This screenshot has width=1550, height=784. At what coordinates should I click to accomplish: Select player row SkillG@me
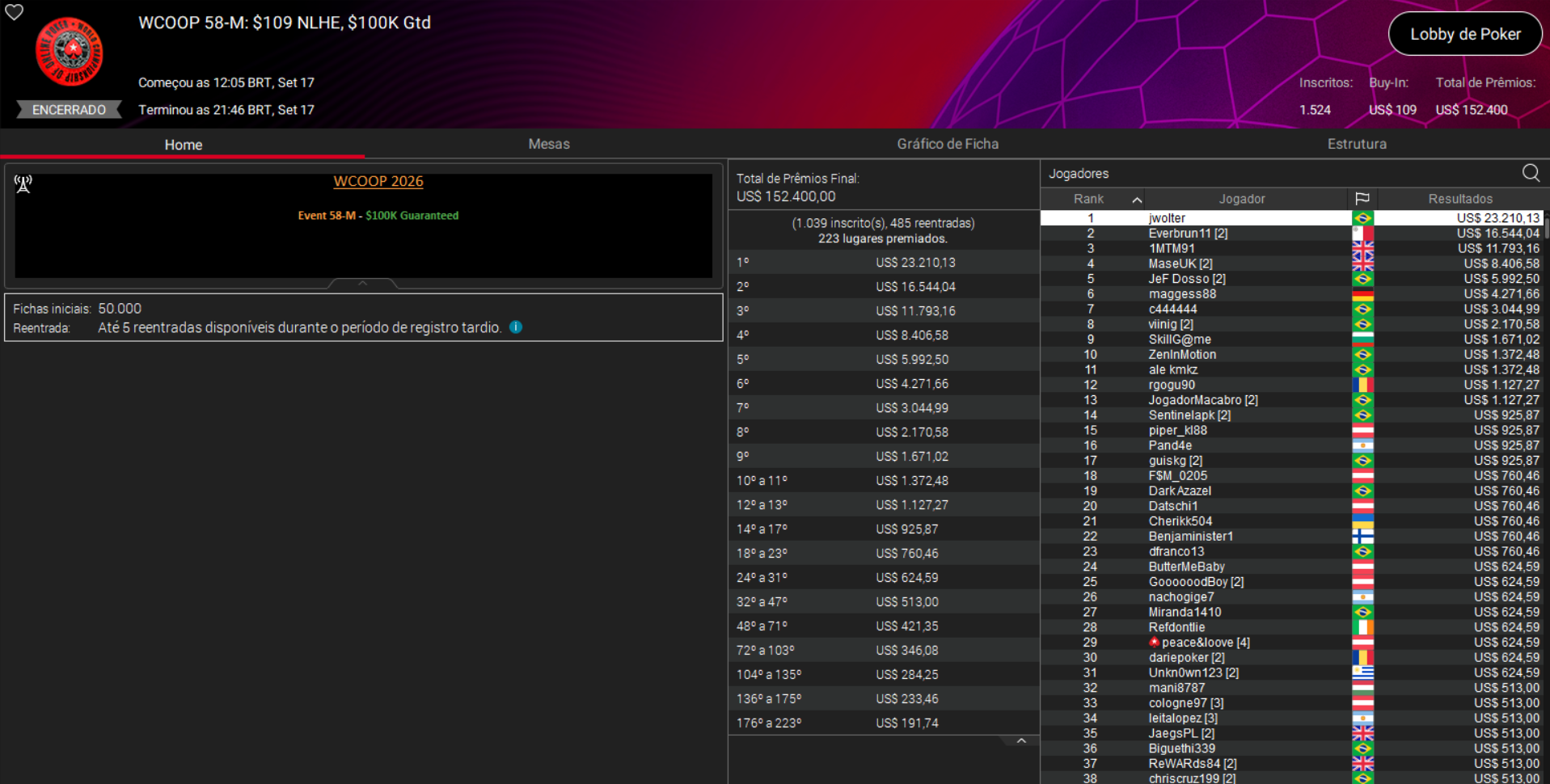[1291, 339]
